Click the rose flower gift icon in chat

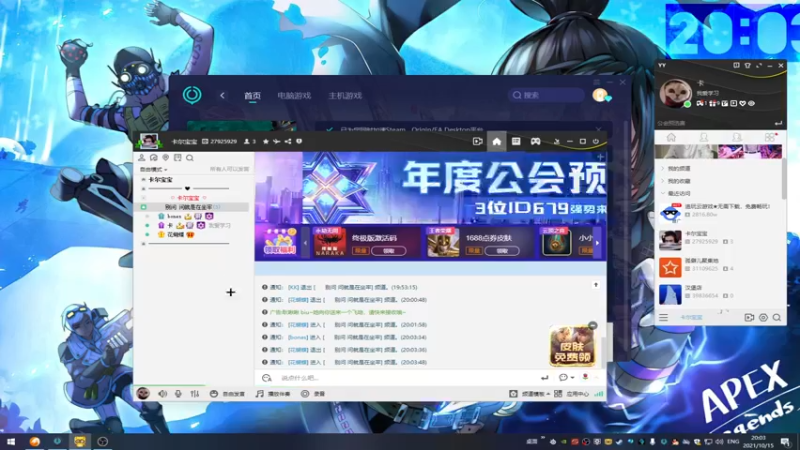click(x=585, y=378)
